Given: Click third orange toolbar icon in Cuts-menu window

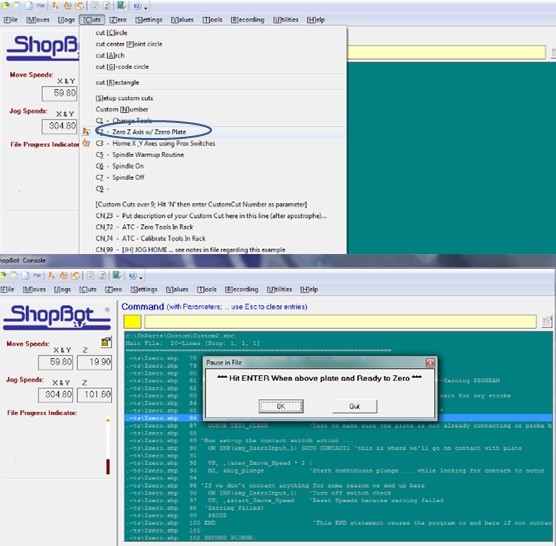Looking at the screenshot, I should (x=79, y=6).
